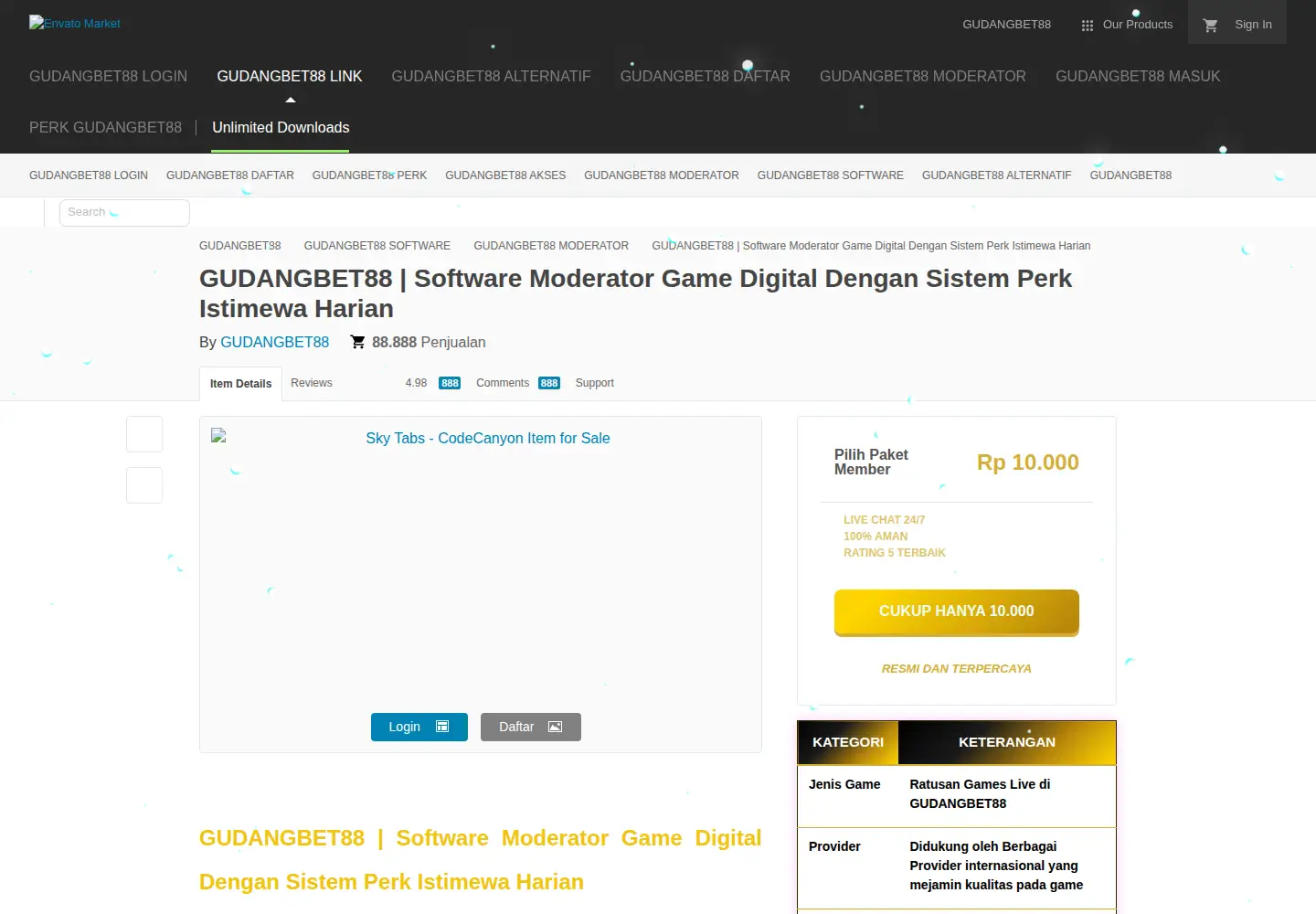Click LIVE CHAT 24/7 text
This screenshot has width=1316, height=914.
tap(884, 520)
